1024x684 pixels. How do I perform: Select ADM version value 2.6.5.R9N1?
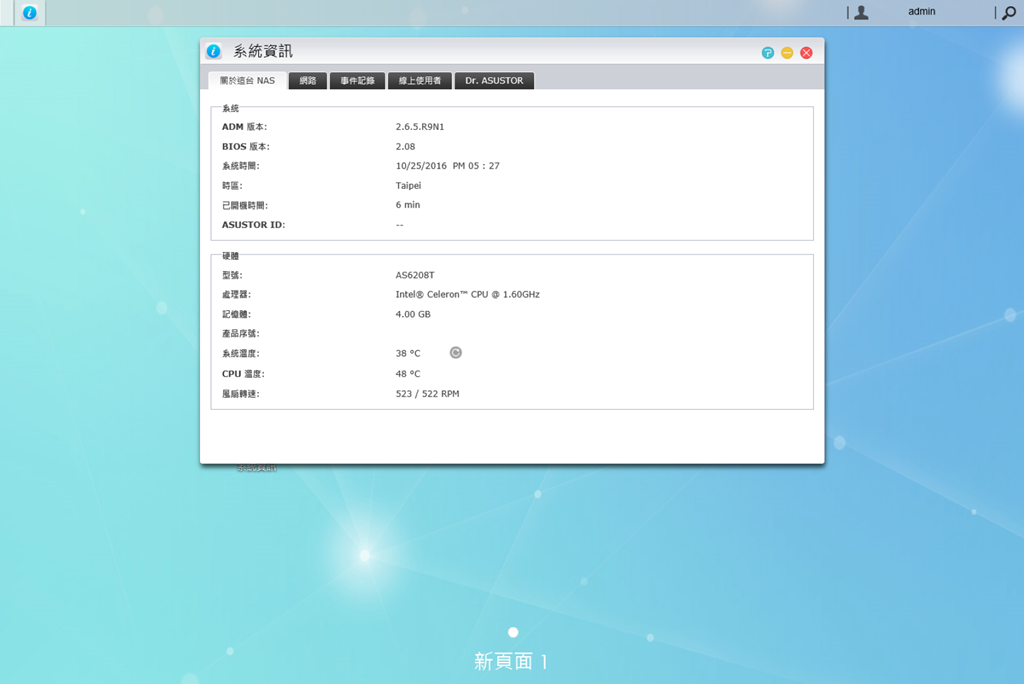[x=420, y=127]
